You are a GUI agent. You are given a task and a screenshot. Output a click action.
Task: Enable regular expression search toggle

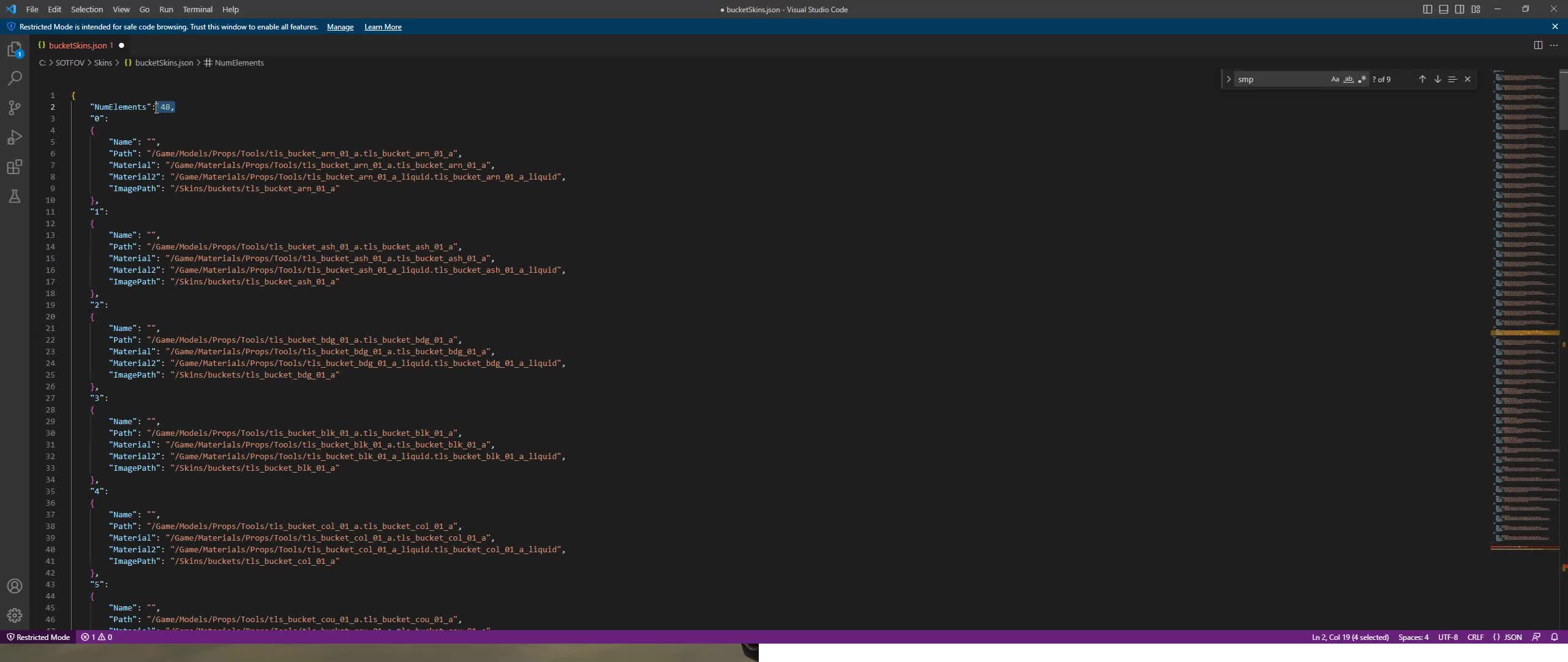[x=1362, y=79]
